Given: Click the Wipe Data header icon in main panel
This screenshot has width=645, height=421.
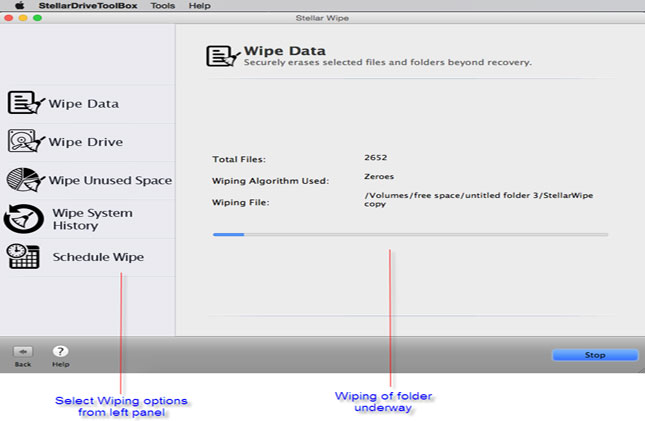Looking at the screenshot, I should [223, 56].
